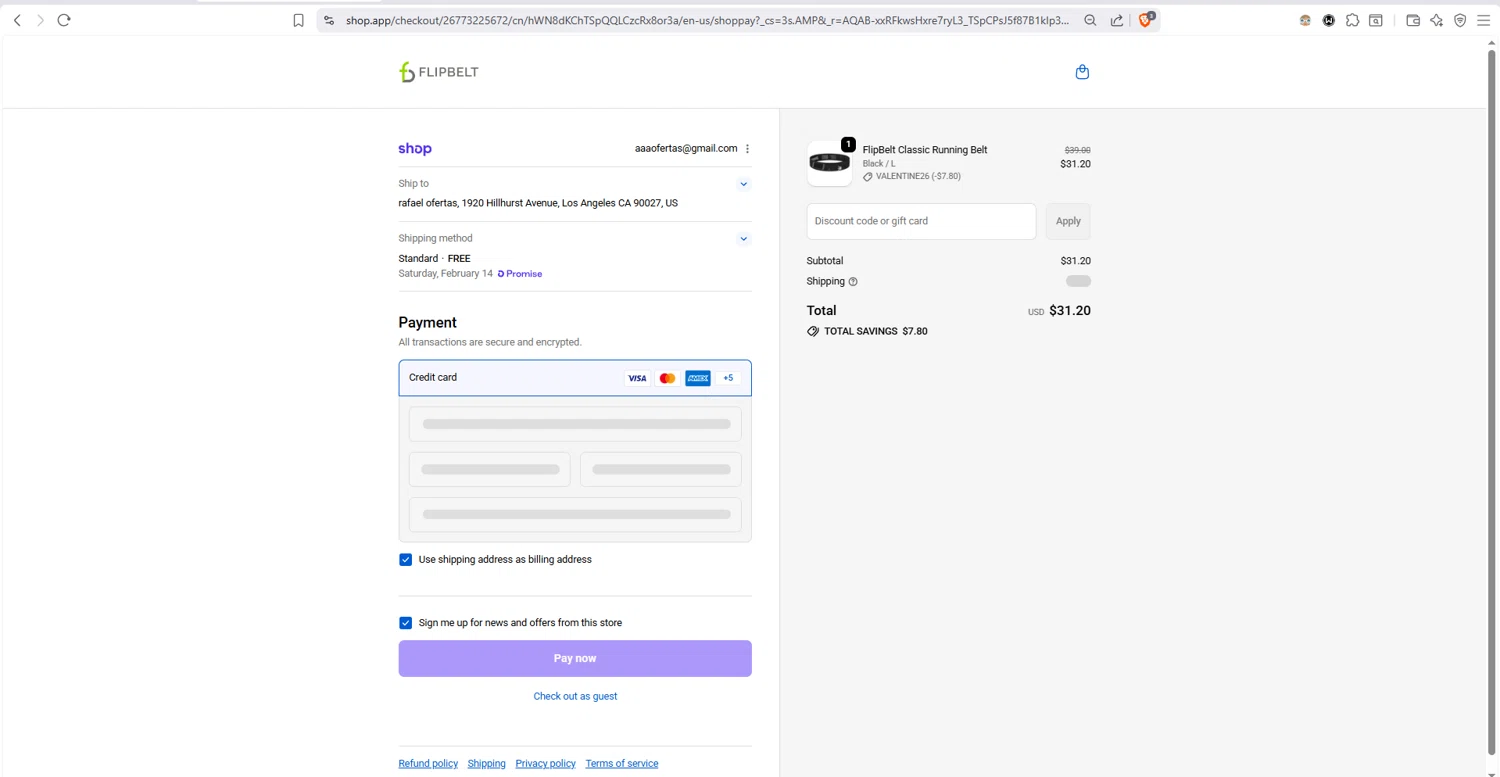Screen dimensions: 1500x777
Task: Click the FlipBelt running belt thumbnail
Action: 829,163
